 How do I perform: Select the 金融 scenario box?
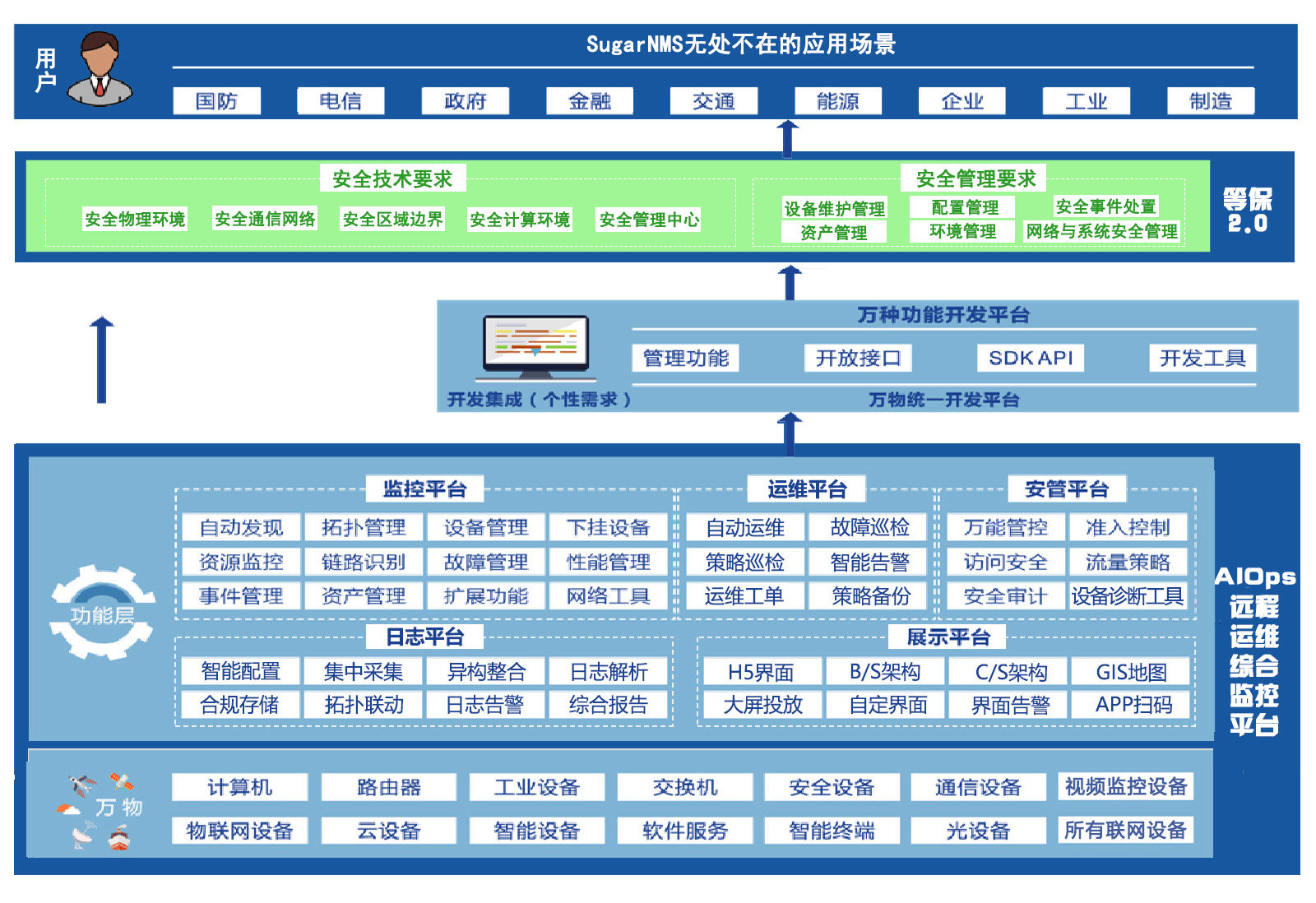coord(590,101)
